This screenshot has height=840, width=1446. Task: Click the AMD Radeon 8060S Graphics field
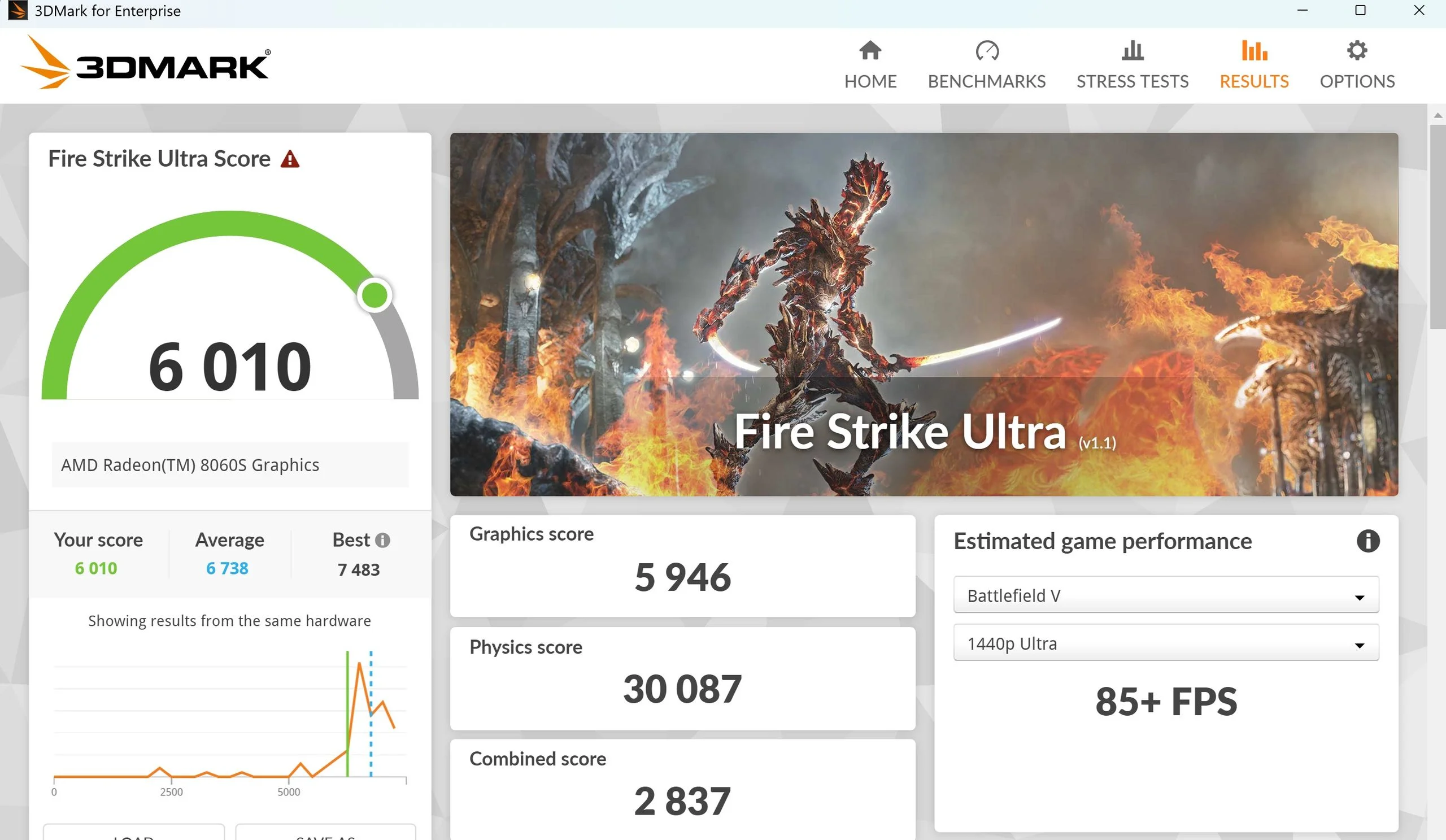[229, 465]
